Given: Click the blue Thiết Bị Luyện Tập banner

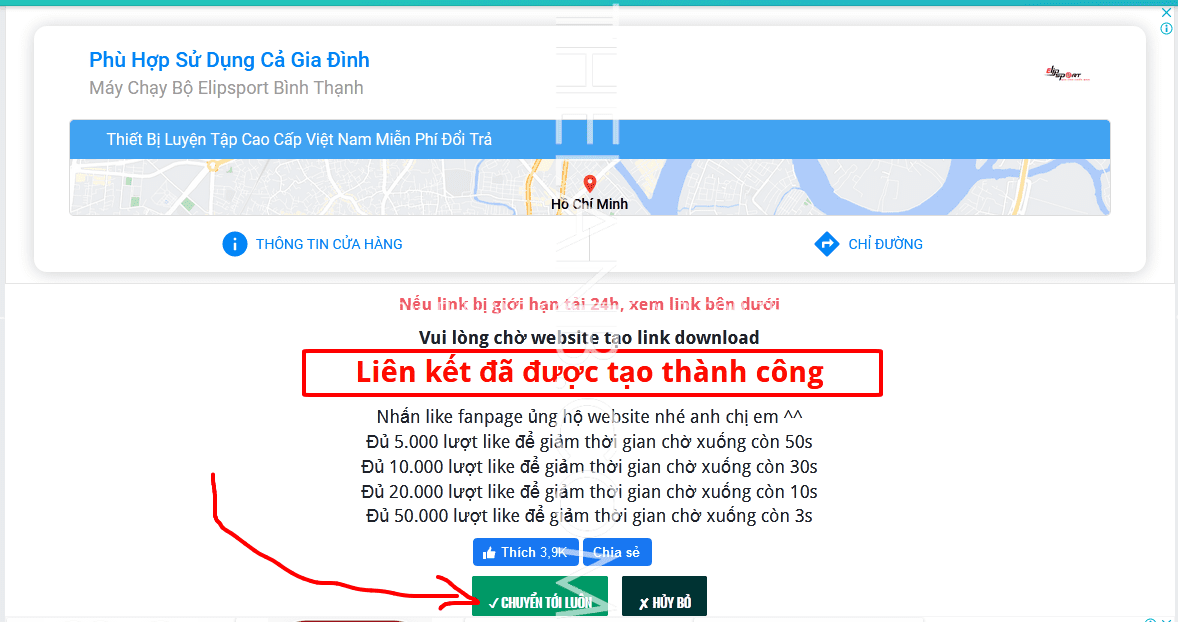Looking at the screenshot, I should (590, 139).
